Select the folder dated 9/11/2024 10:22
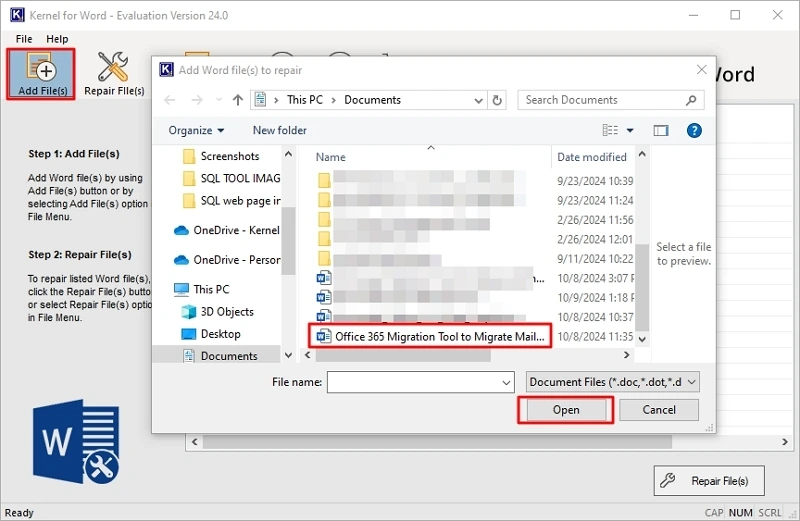 [474, 259]
